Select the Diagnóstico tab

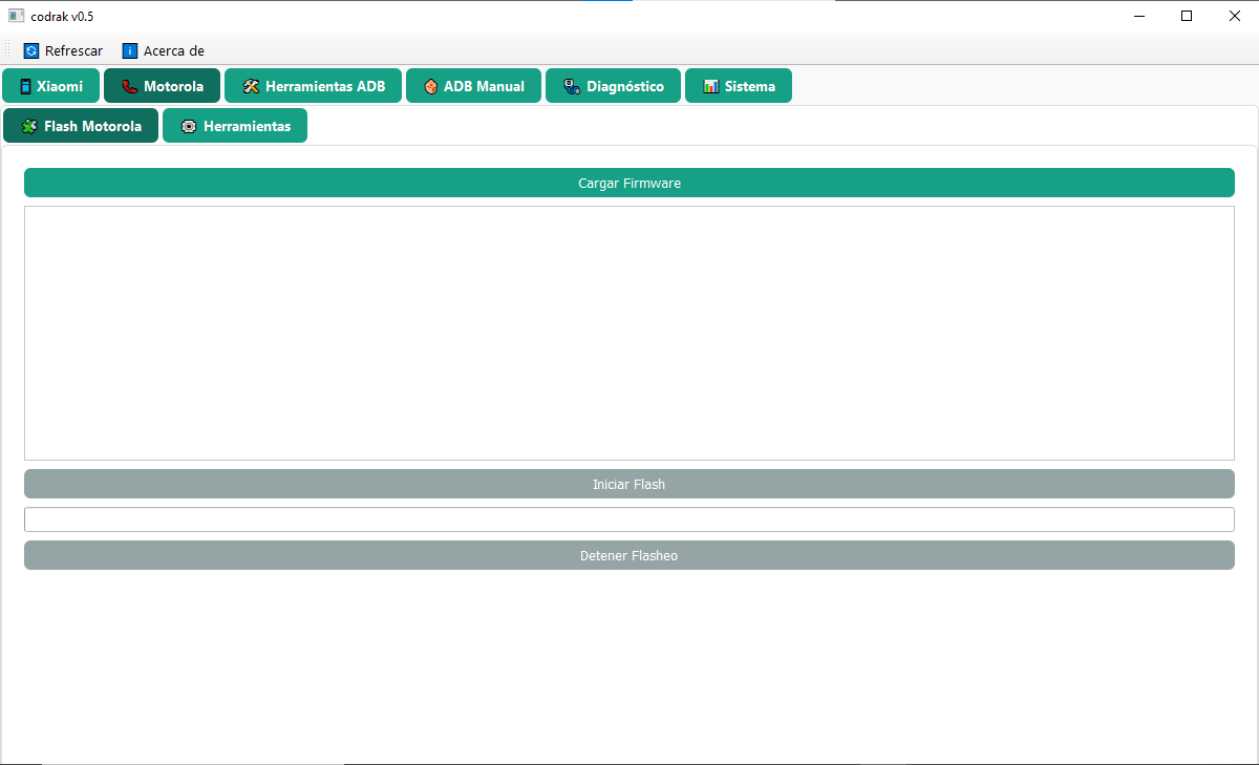pos(613,85)
